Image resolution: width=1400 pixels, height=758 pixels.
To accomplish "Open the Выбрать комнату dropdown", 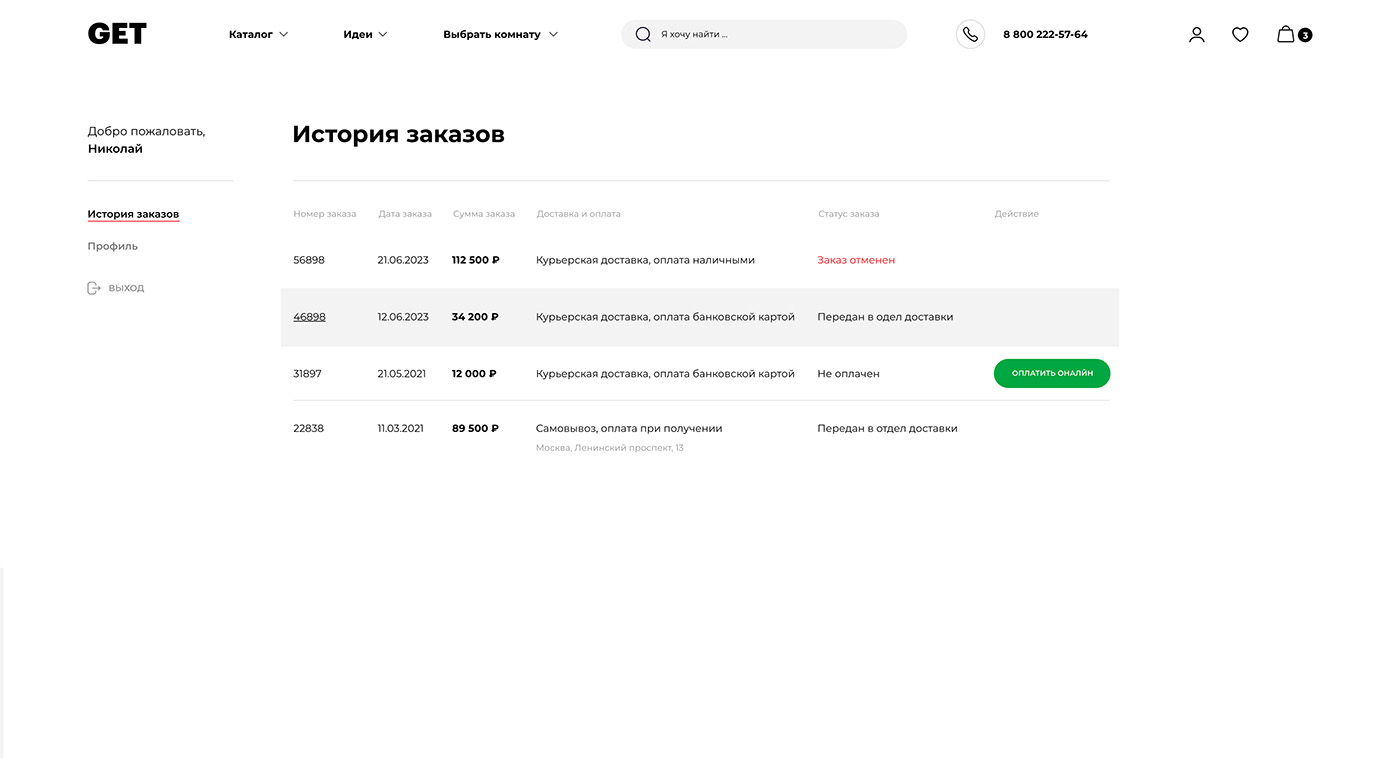I will [x=500, y=34].
